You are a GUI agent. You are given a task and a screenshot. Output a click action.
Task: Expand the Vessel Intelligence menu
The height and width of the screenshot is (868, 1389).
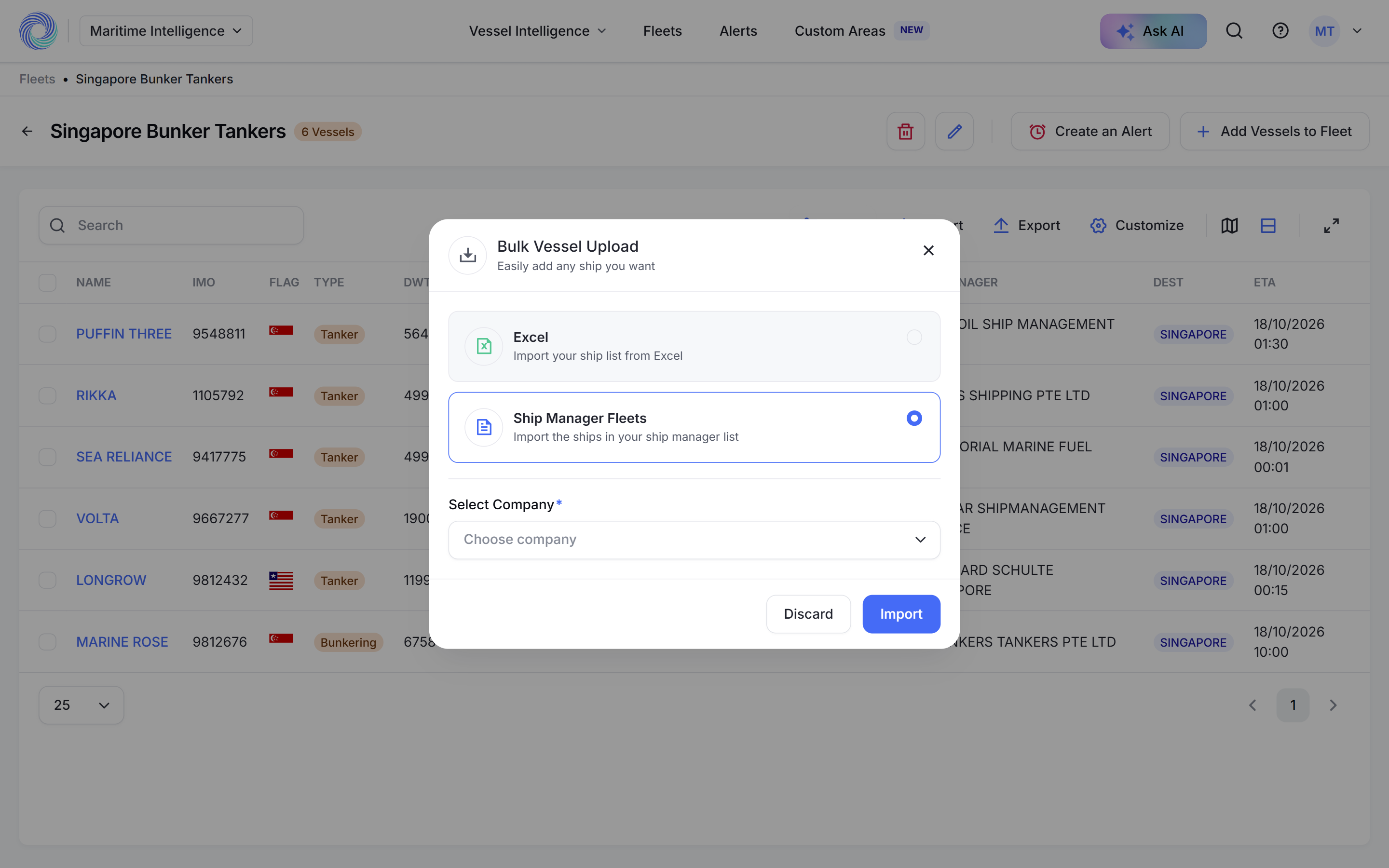tap(538, 31)
